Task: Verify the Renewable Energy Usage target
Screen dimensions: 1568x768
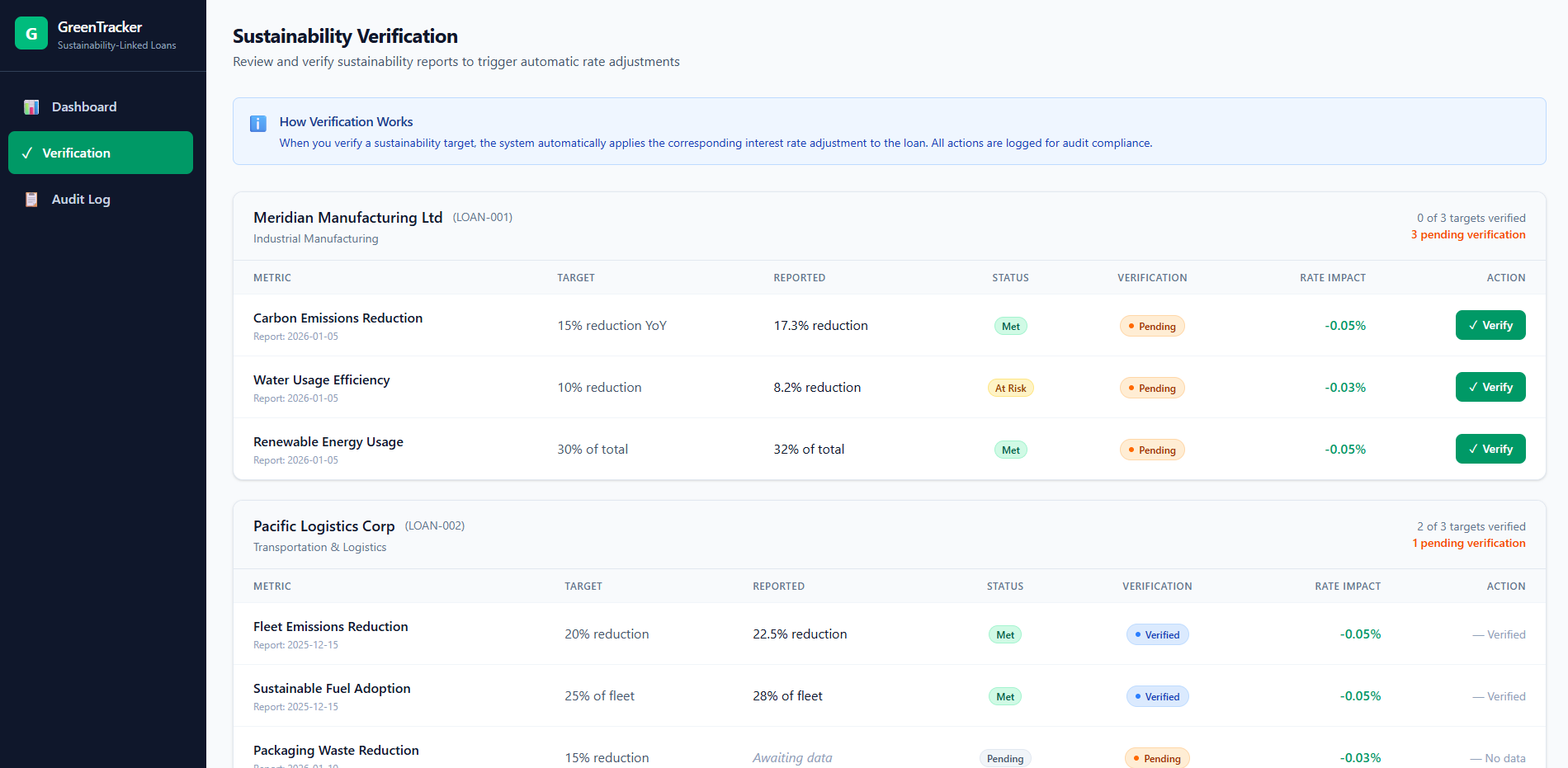Action: (x=1490, y=449)
